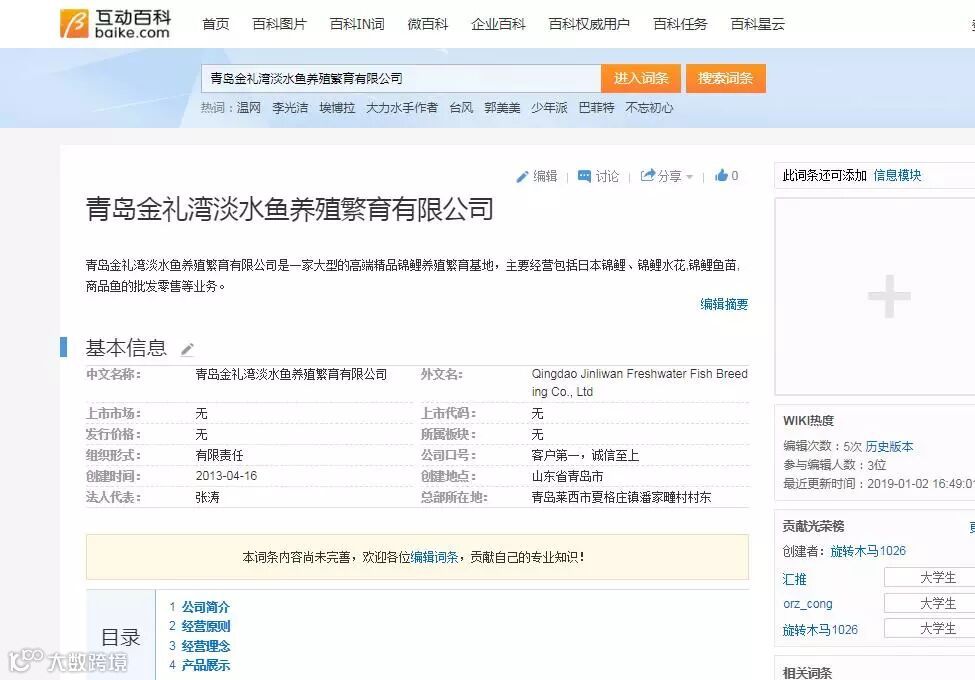Jump to section 3 经营理念
The height and width of the screenshot is (680, 975).
(x=205, y=646)
